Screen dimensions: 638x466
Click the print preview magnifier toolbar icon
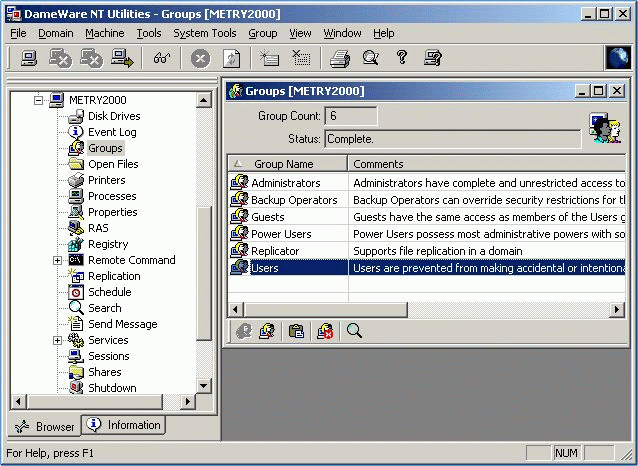click(x=371, y=58)
